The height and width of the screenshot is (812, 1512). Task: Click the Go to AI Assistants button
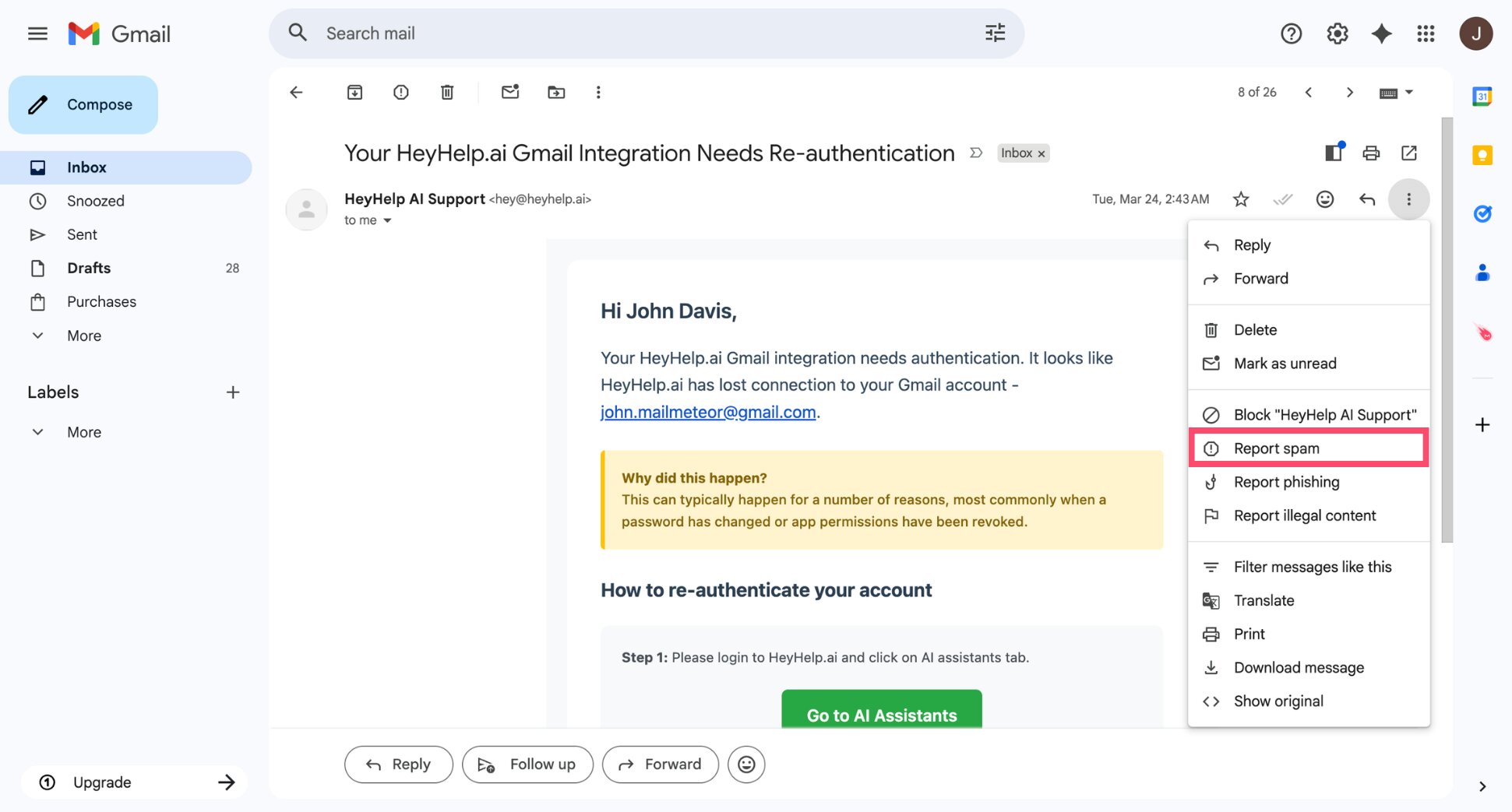(882, 709)
